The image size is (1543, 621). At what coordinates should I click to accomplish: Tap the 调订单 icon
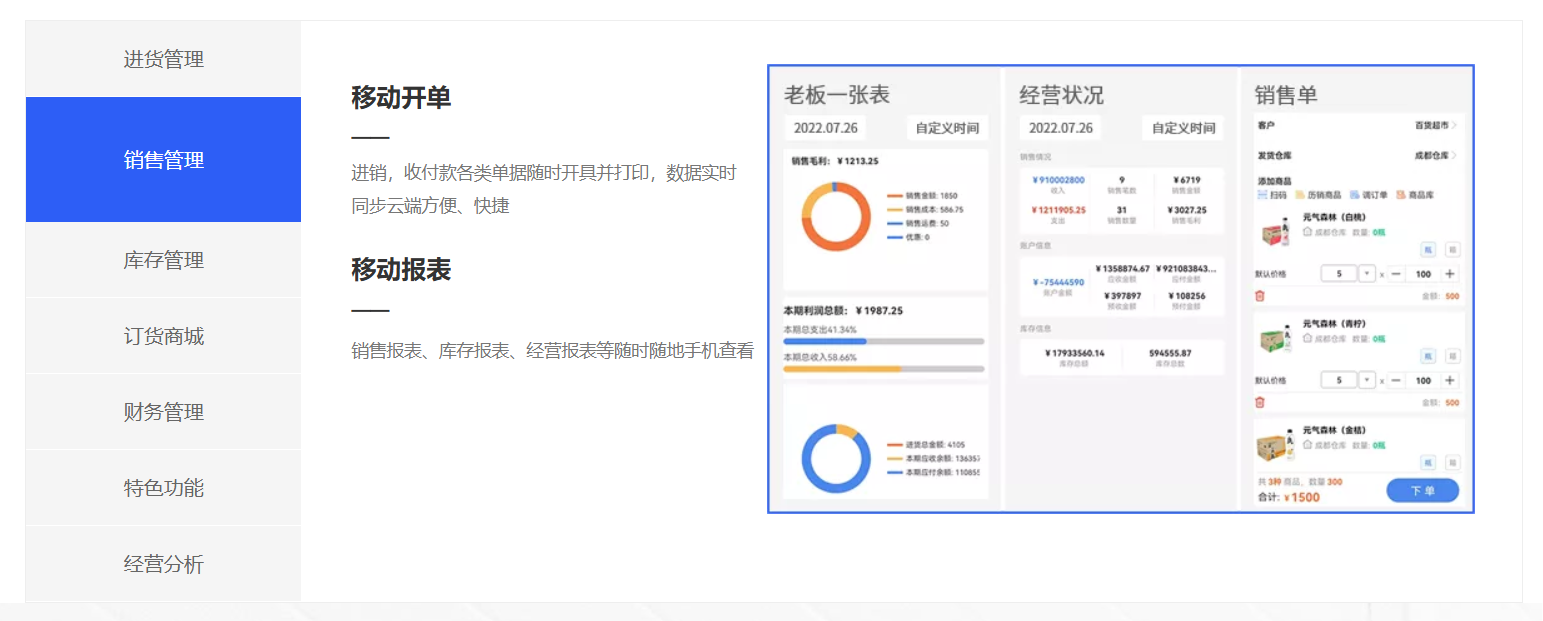pyautogui.click(x=1354, y=195)
